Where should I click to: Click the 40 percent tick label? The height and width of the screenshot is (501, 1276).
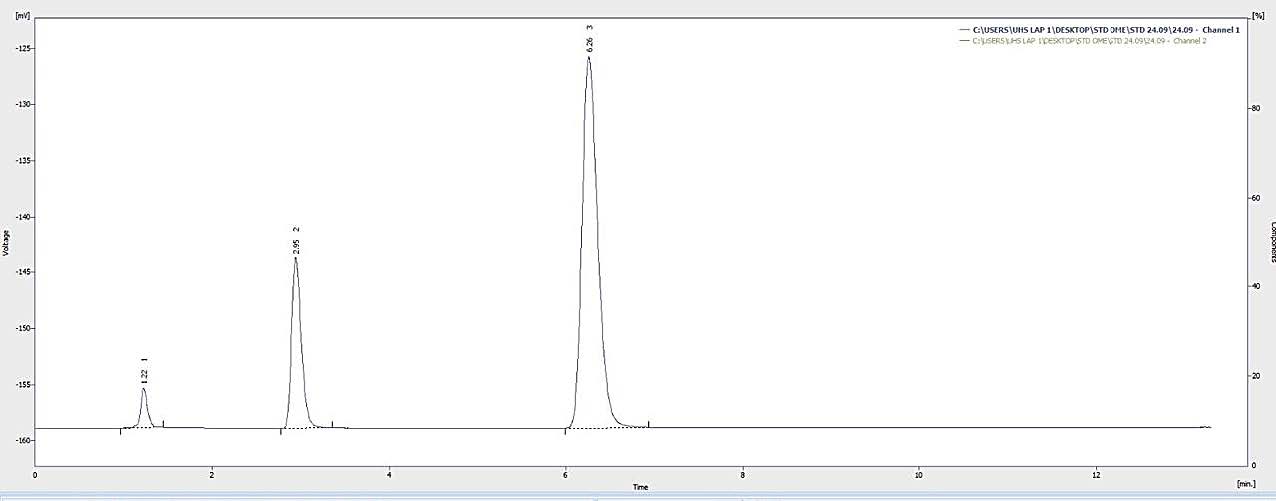click(1256, 287)
